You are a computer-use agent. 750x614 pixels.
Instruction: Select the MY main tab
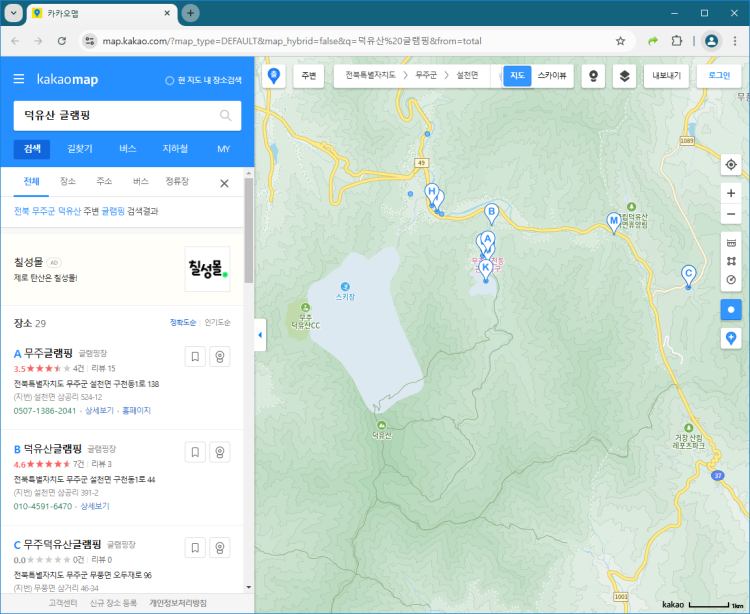point(223,149)
